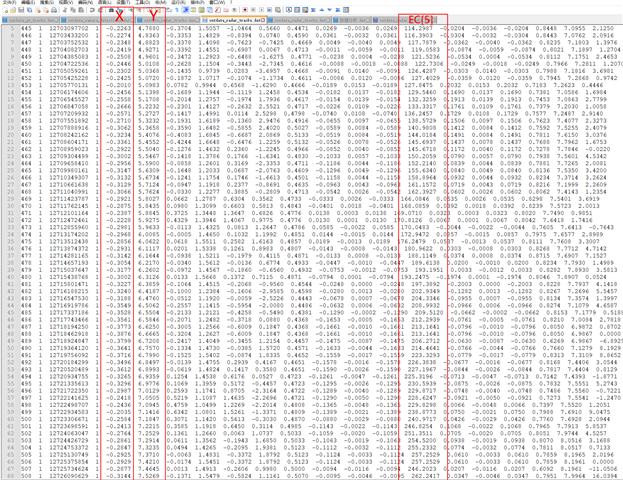The width and height of the screenshot is (623, 480).
Task: Open the 编码(N) Encoding menu
Action: [85, 2]
